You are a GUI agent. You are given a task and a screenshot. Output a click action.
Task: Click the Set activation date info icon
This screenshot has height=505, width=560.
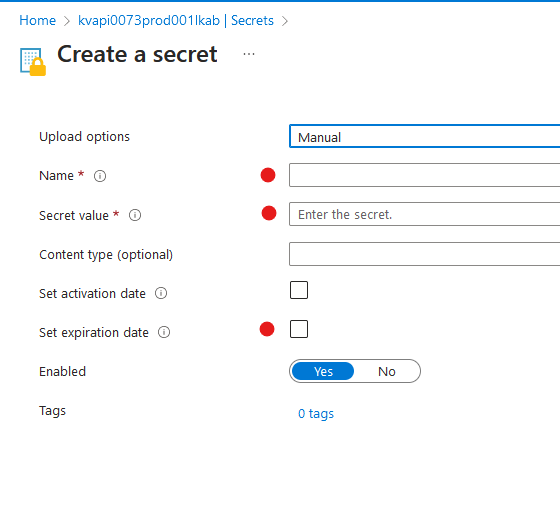pyautogui.click(x=161, y=293)
